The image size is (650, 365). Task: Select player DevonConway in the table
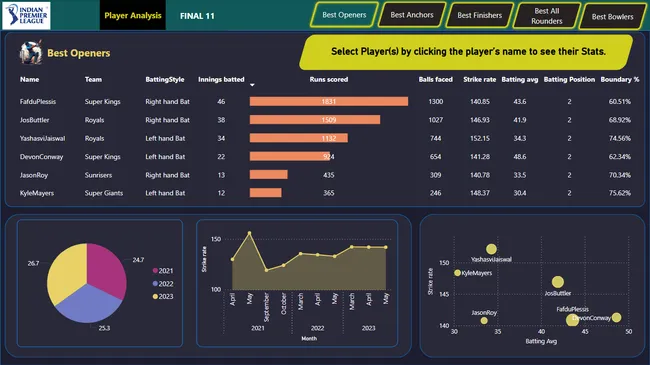pyautogui.click(x=41, y=157)
